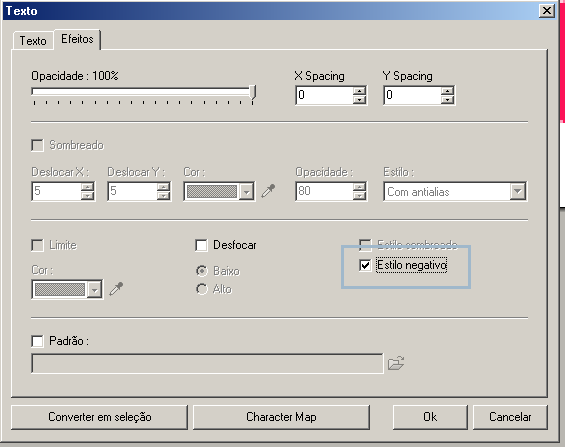Open the Limite Cor color dropdown

[x=94, y=289]
